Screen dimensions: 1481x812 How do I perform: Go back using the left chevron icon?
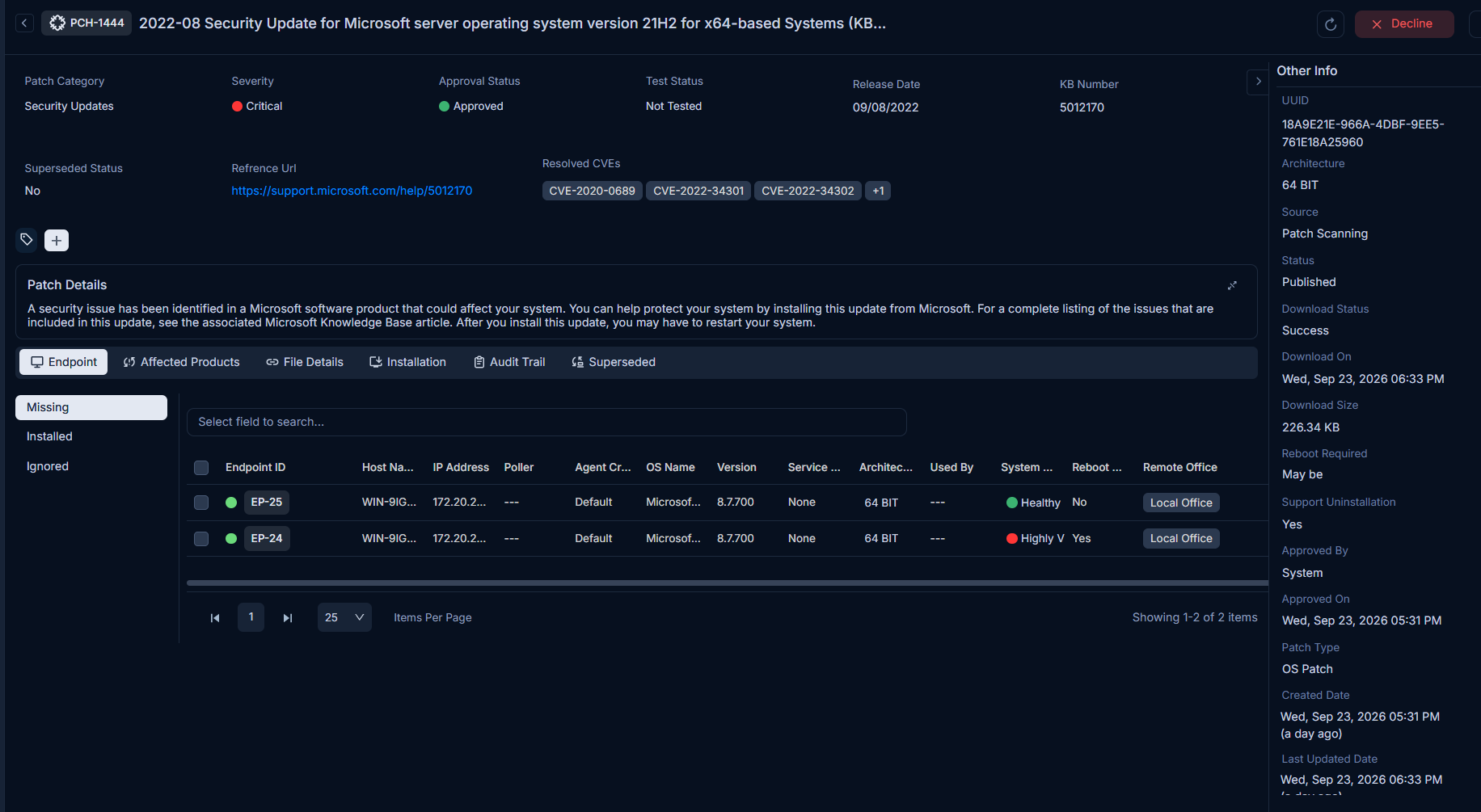point(25,23)
